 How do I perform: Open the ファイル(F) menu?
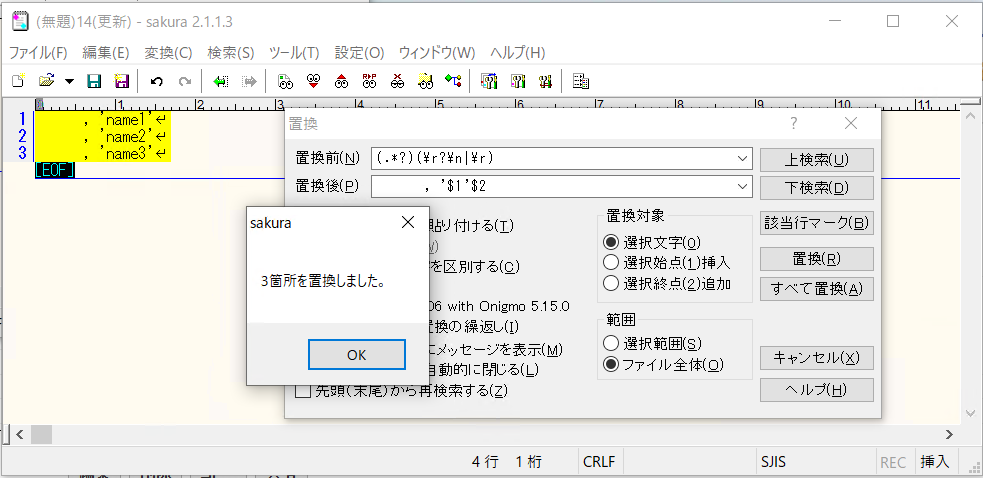[38, 53]
